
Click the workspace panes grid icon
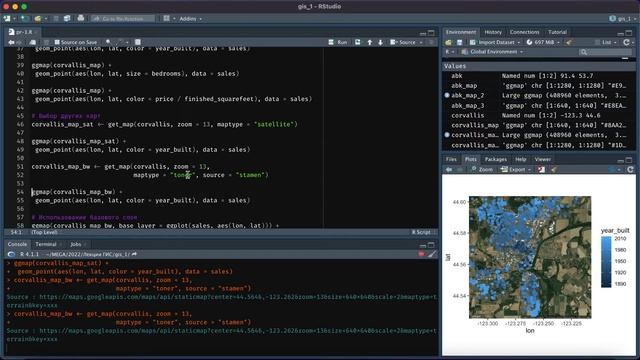pos(167,18)
